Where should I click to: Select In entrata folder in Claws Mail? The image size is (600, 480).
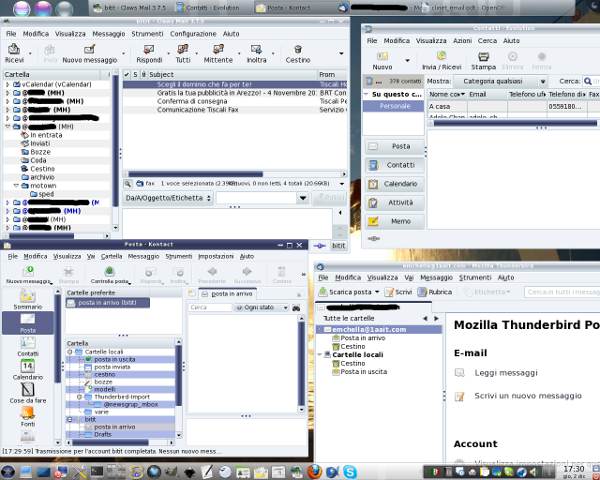point(46,135)
